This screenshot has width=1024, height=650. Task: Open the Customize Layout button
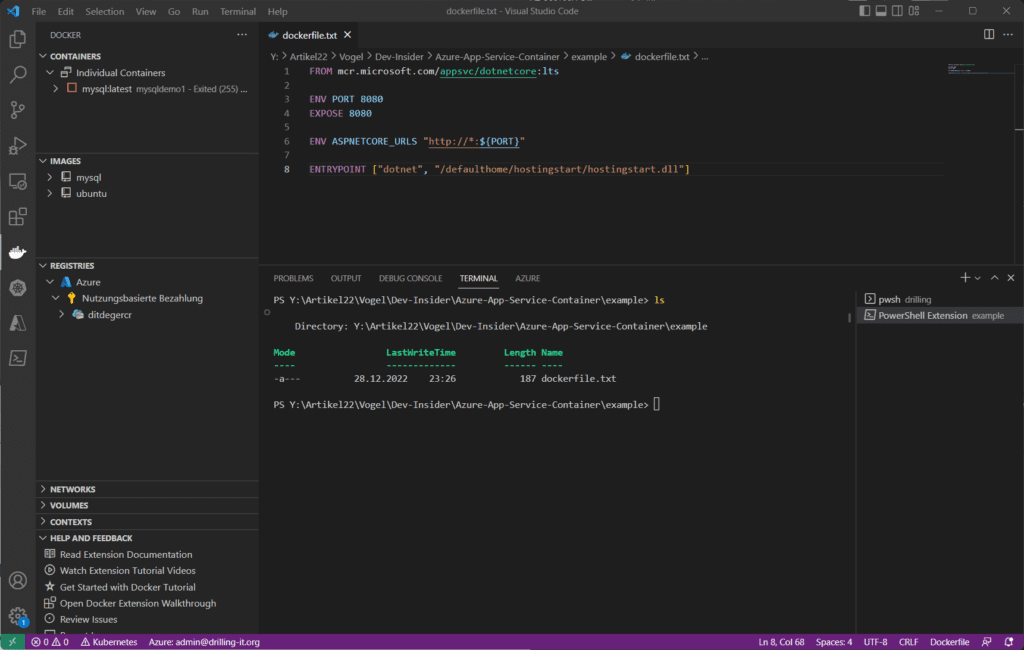point(914,11)
